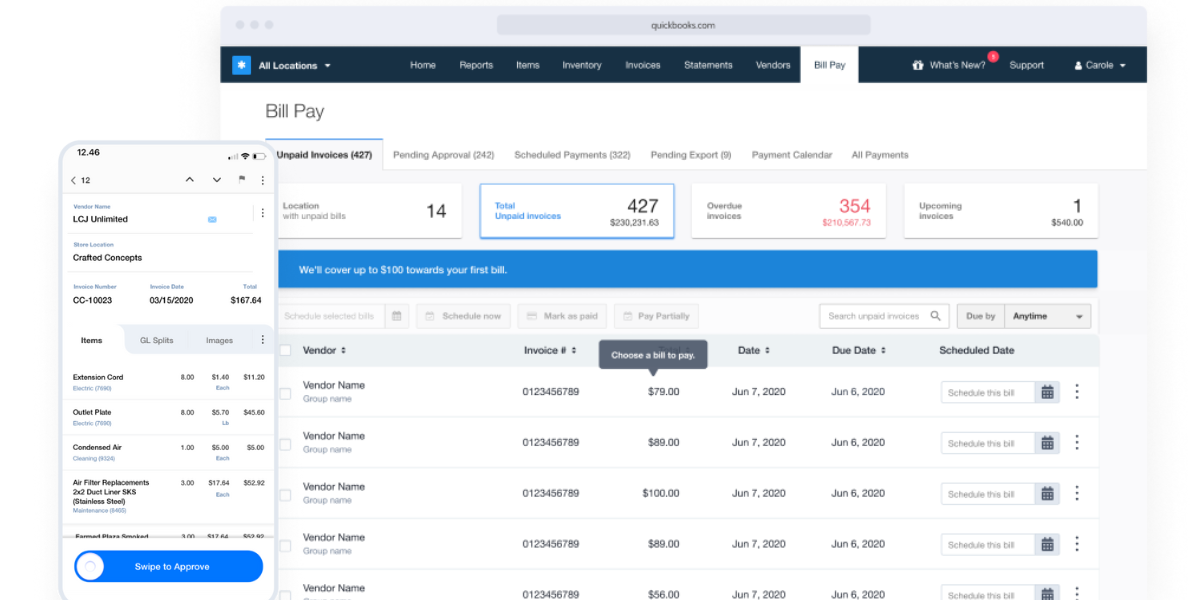The height and width of the screenshot is (600, 1200).
Task: Tap the back arrow on the phone screen
Action: point(73,181)
